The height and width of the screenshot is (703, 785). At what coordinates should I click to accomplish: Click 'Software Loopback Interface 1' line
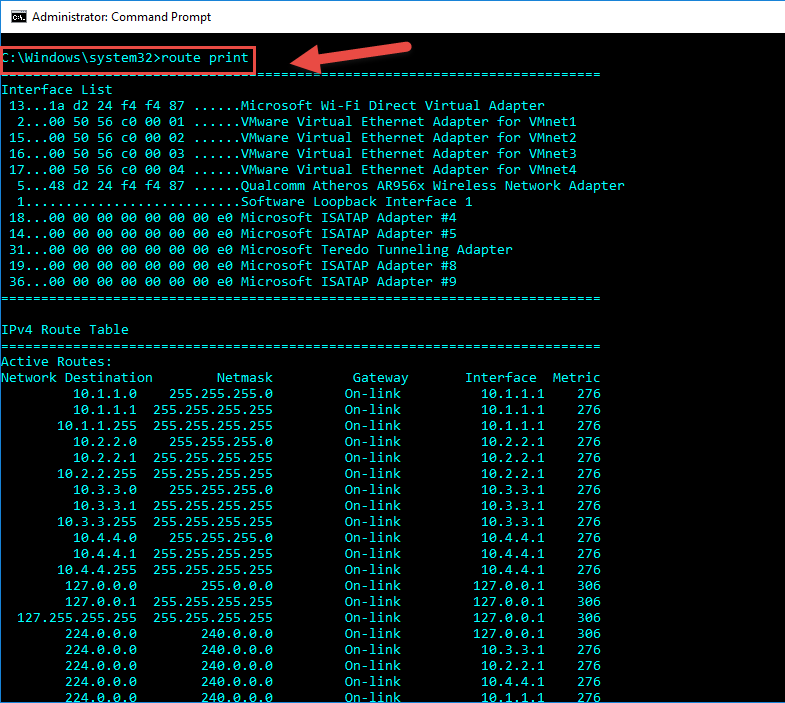245,202
